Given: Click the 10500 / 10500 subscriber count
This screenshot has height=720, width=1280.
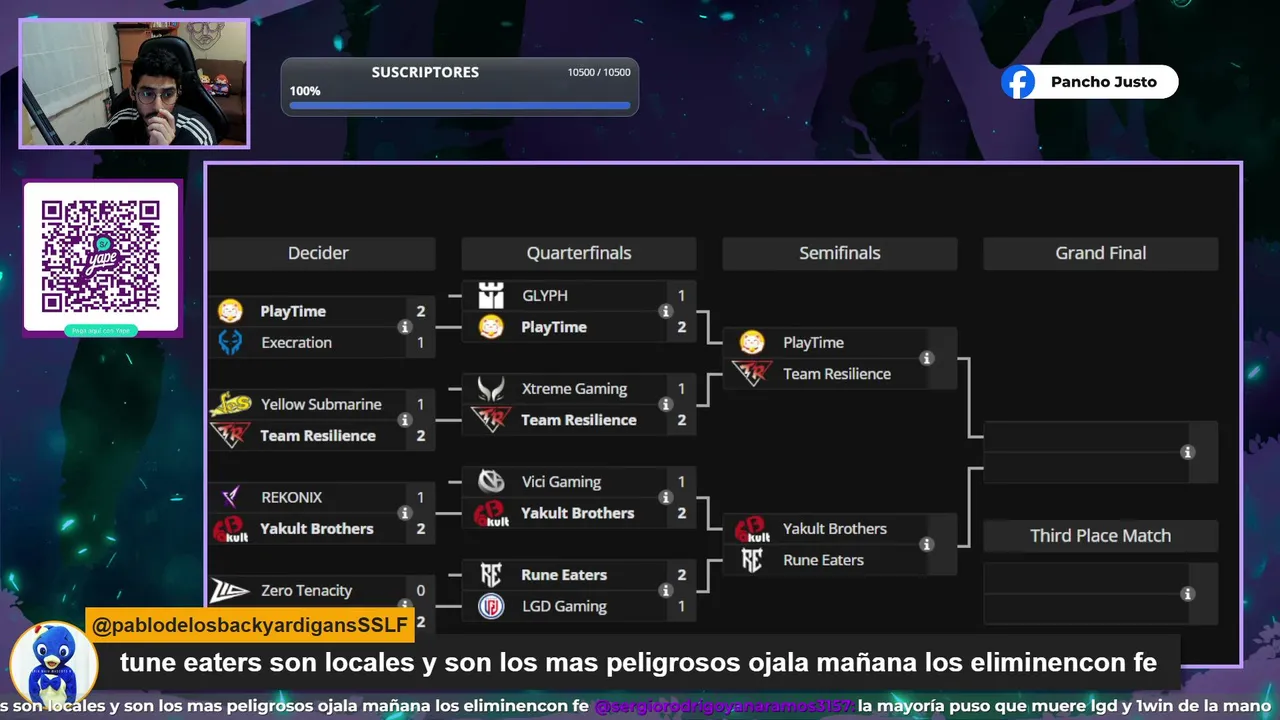Looking at the screenshot, I should click(599, 72).
